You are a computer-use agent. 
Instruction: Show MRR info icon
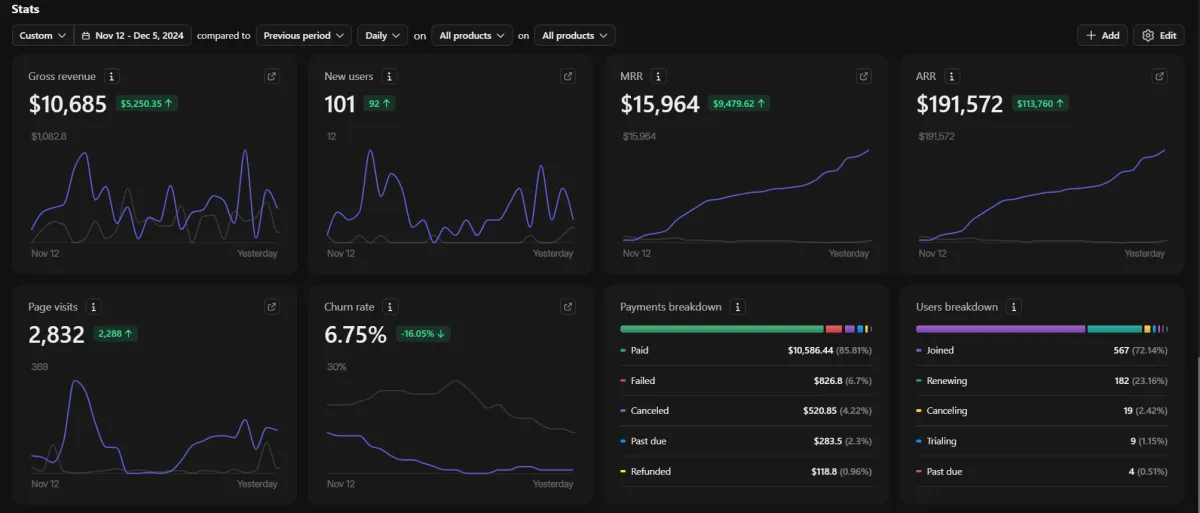point(658,76)
